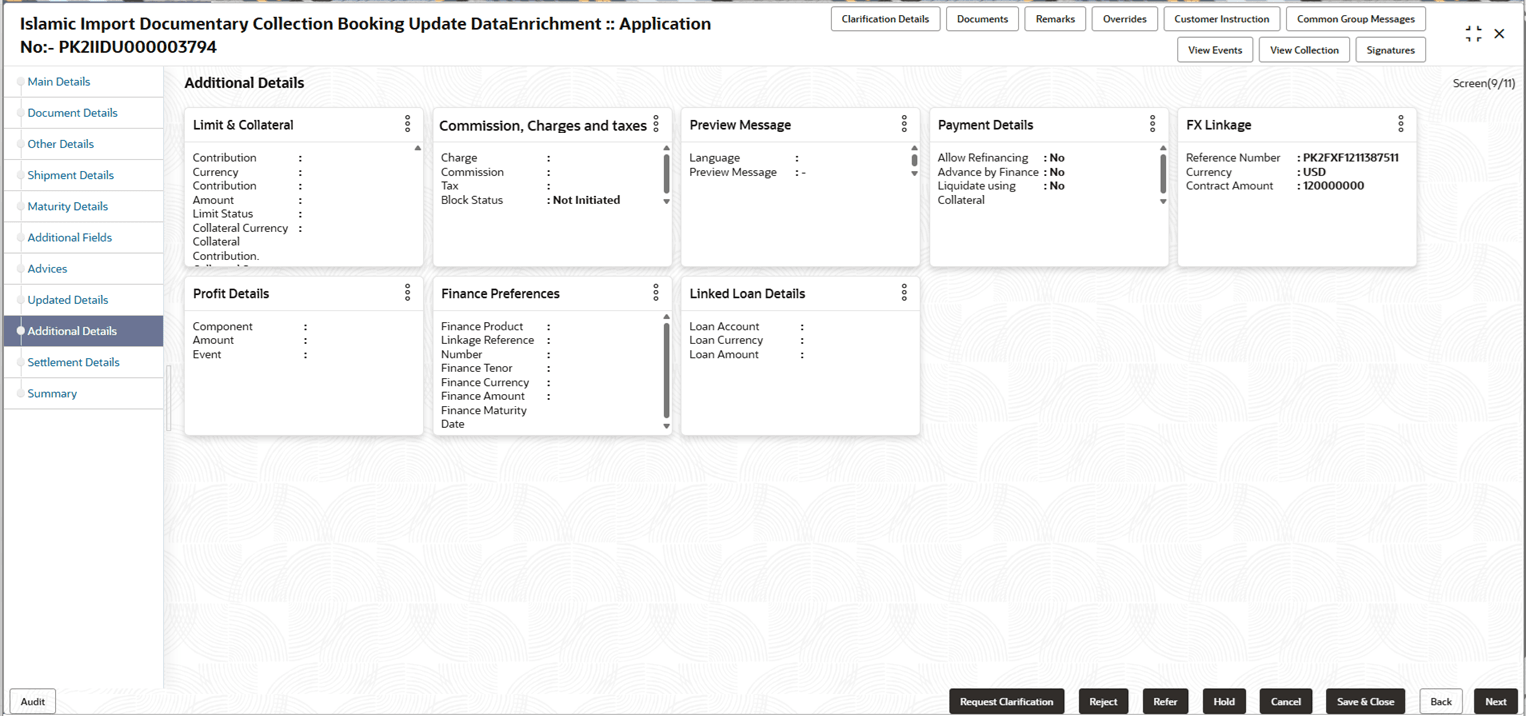Screen dimensions: 1527x716
Task: Click the Payment Details tile scrollbar
Action: coord(1163,174)
